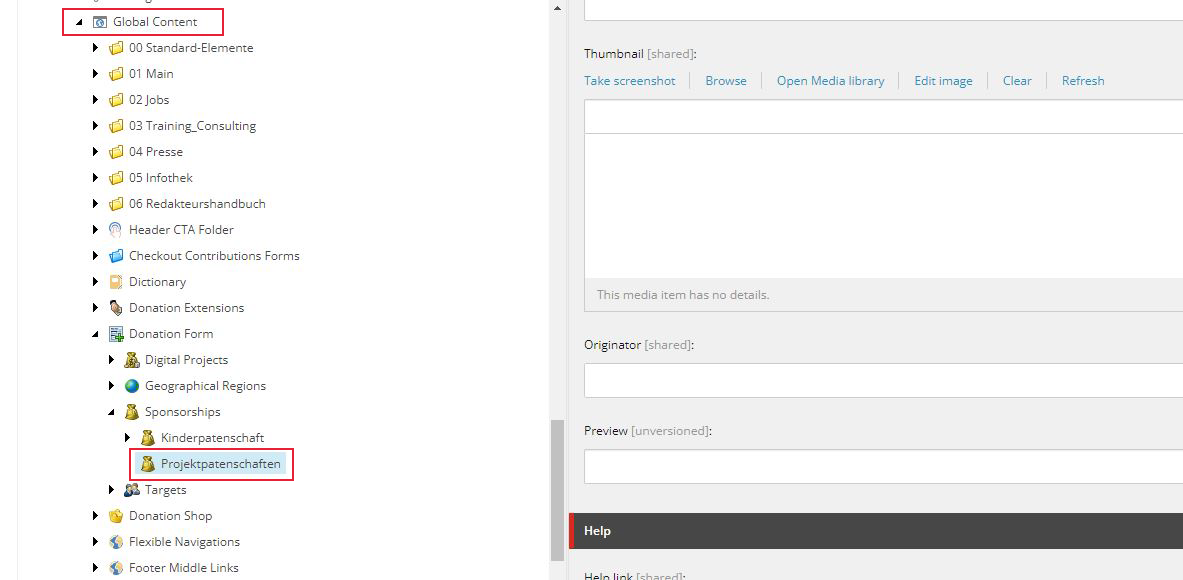Click the 02 Jobs folder icon

pyautogui.click(x=115, y=100)
